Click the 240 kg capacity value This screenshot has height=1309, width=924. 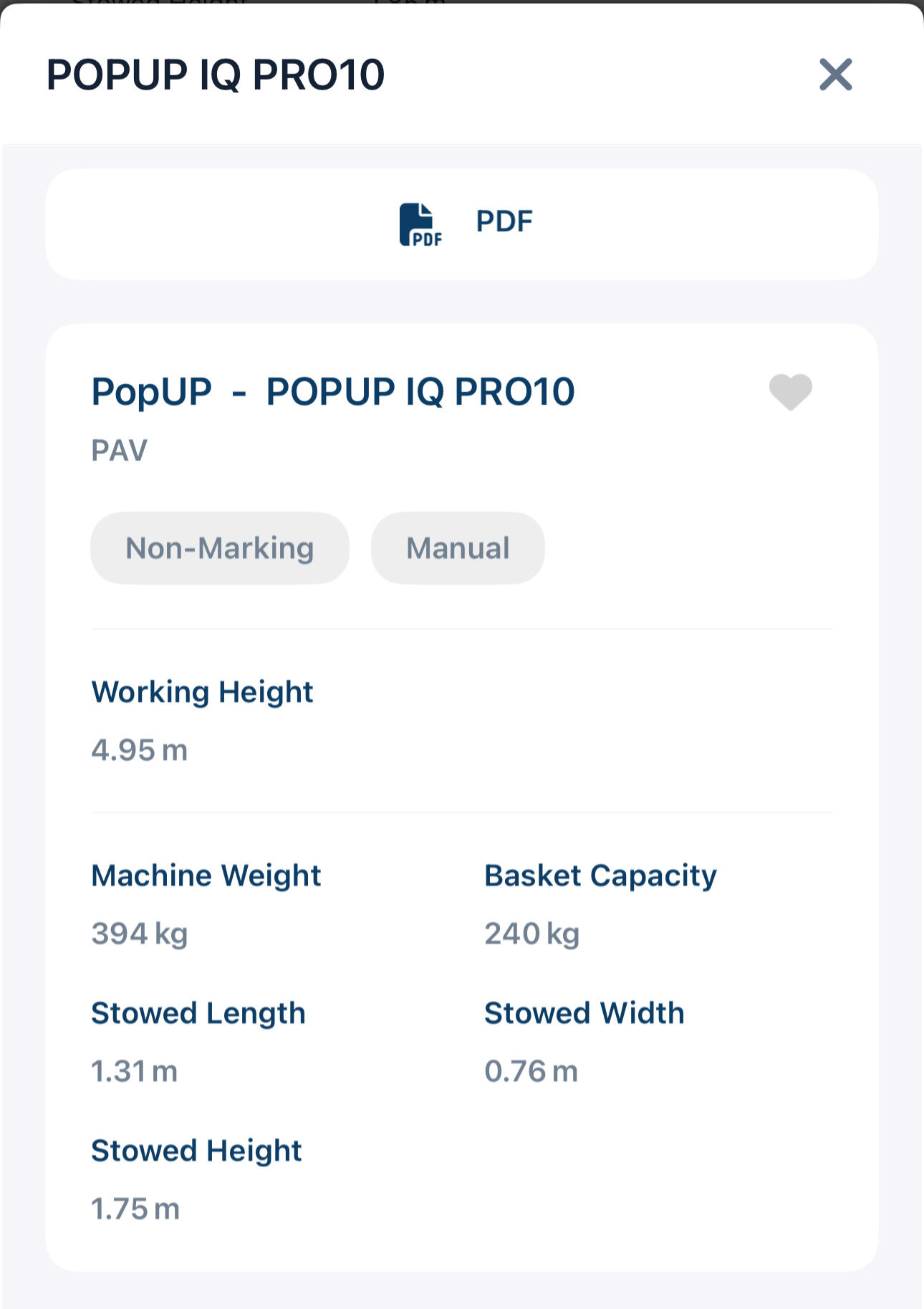pyautogui.click(x=531, y=934)
